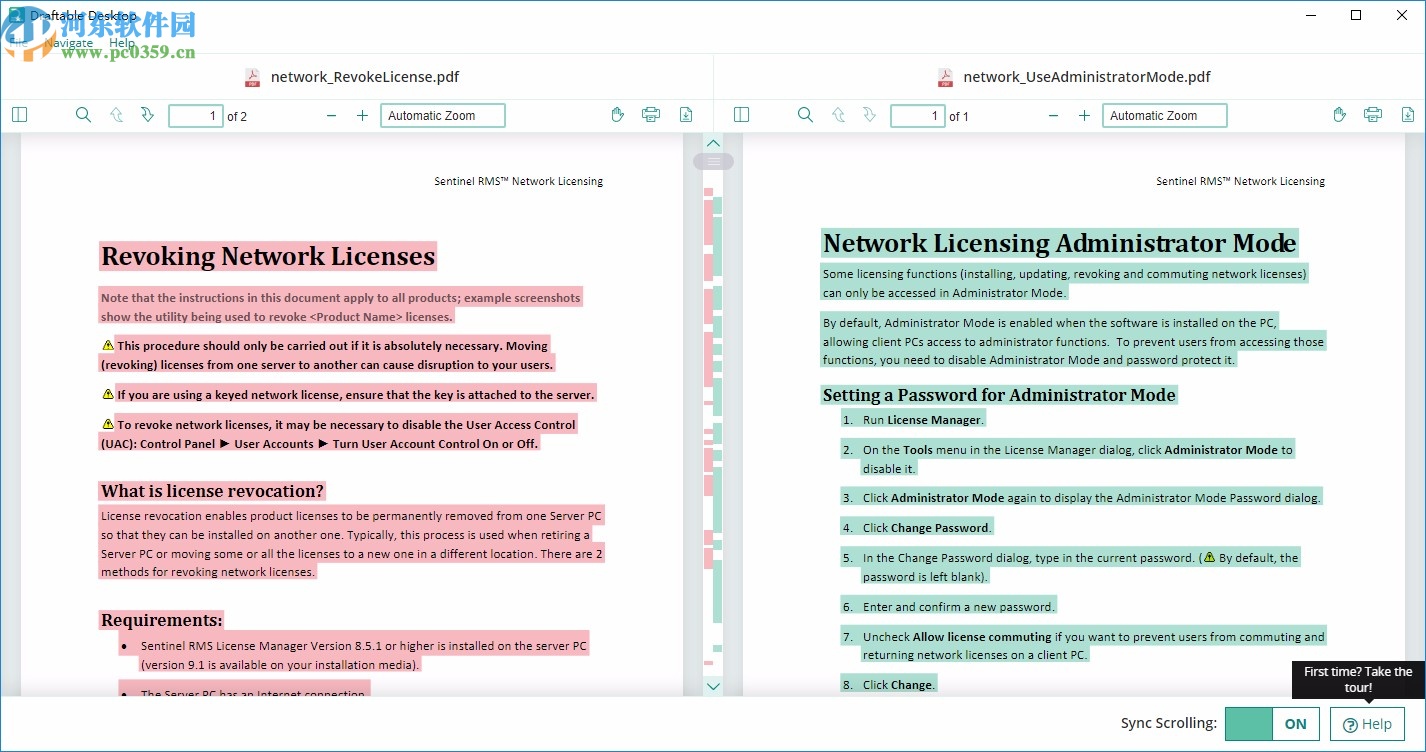Viewport: 1426px width, 752px height.
Task: Zoom in the UseAdministratorMode document
Action: (1084, 116)
